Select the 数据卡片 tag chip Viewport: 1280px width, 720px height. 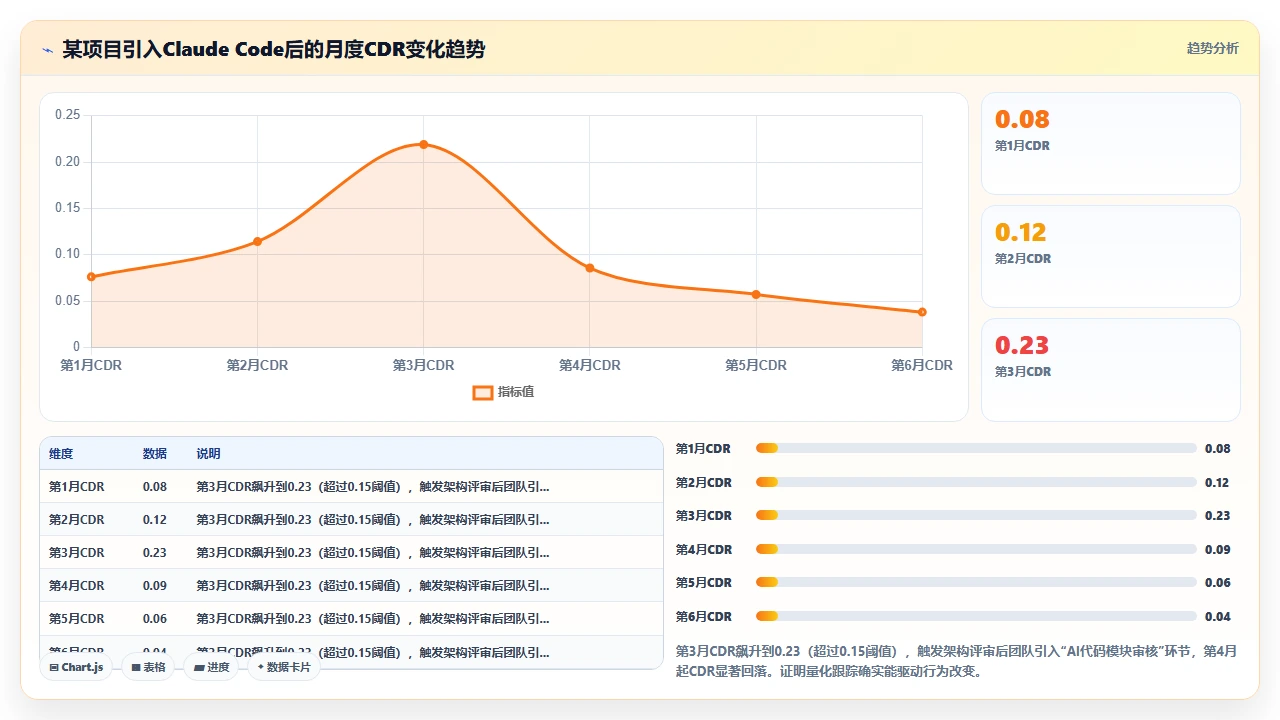click(284, 667)
